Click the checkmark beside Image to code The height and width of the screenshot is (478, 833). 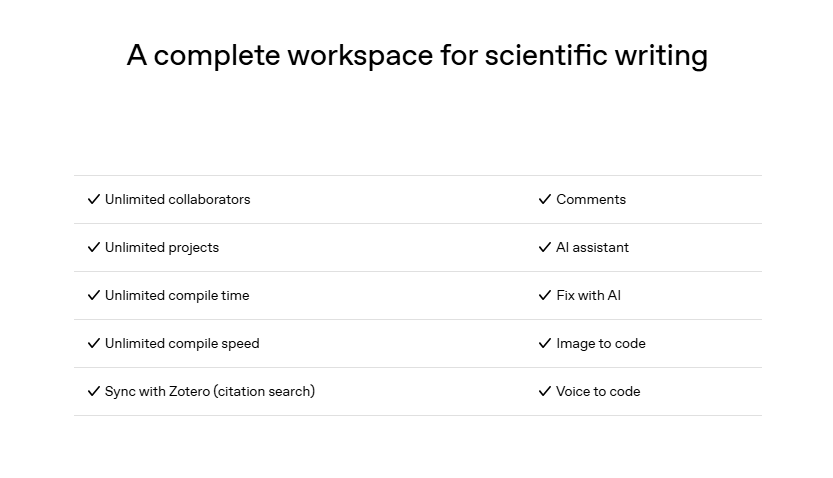point(545,343)
